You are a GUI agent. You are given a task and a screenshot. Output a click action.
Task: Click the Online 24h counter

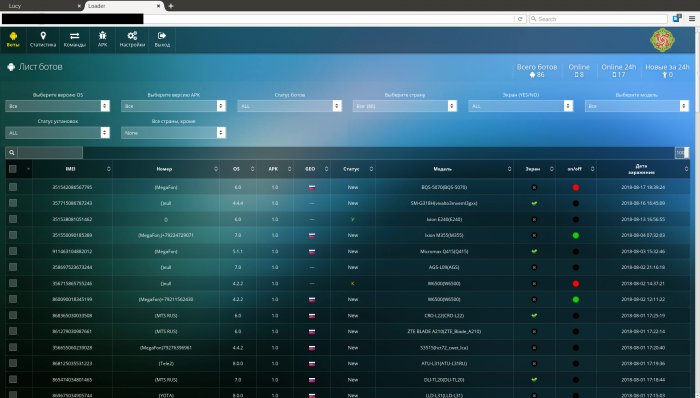pos(618,70)
